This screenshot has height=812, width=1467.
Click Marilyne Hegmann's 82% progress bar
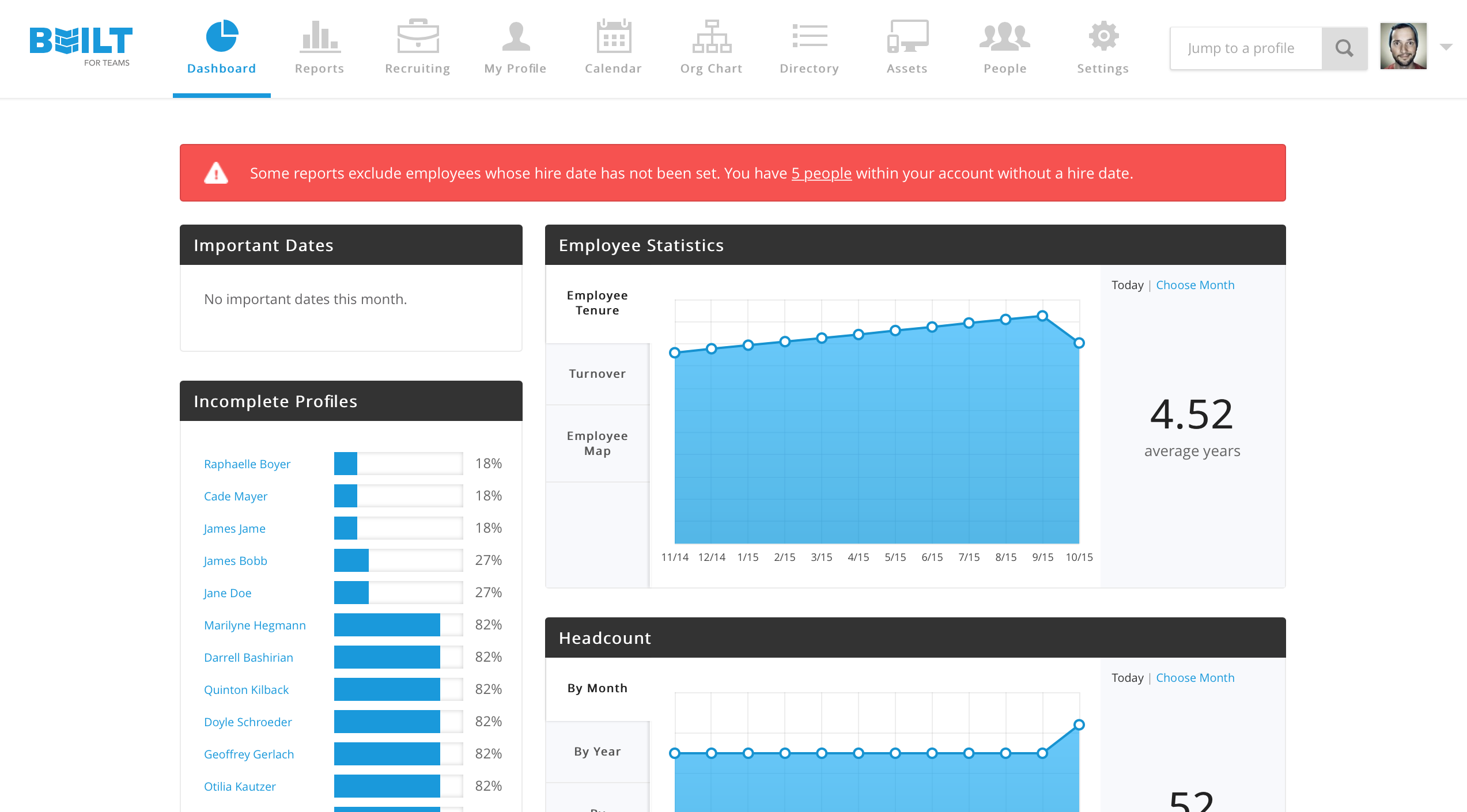(398, 625)
